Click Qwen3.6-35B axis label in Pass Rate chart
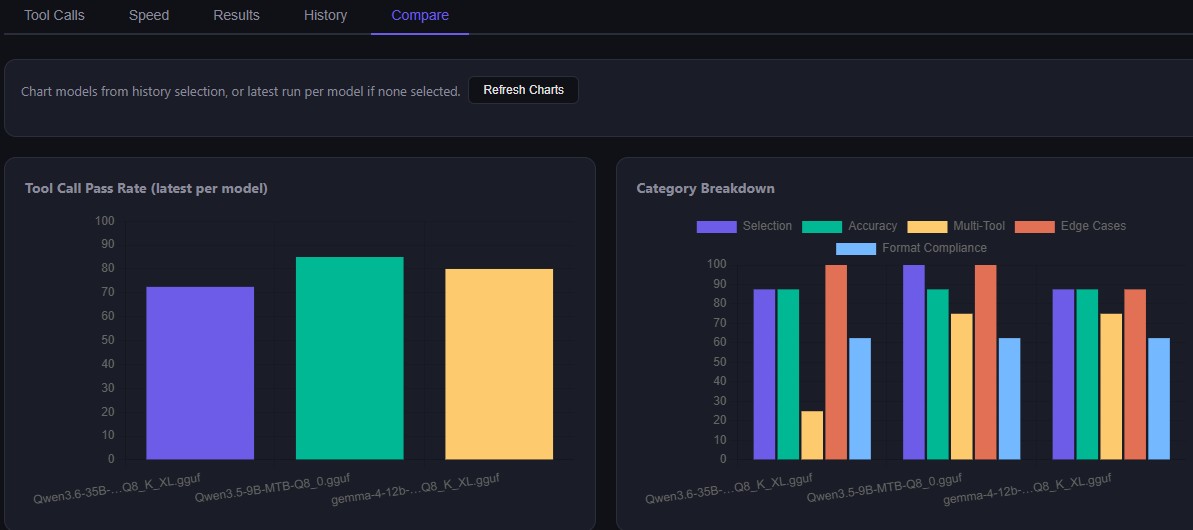1193x530 pixels. pos(116,488)
